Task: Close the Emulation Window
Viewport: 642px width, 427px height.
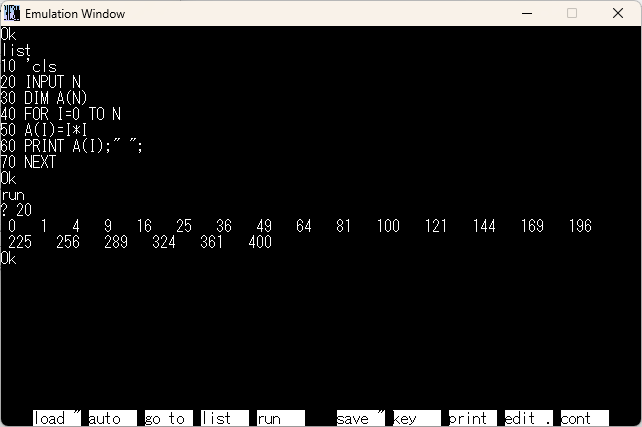Action: coord(618,13)
